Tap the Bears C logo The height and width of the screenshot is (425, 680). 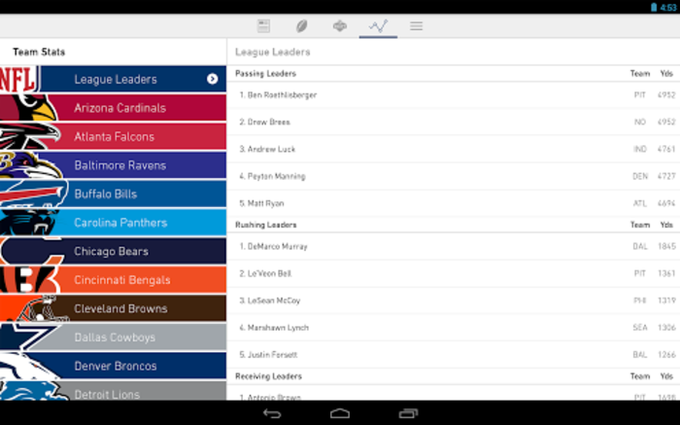click(x=31, y=251)
